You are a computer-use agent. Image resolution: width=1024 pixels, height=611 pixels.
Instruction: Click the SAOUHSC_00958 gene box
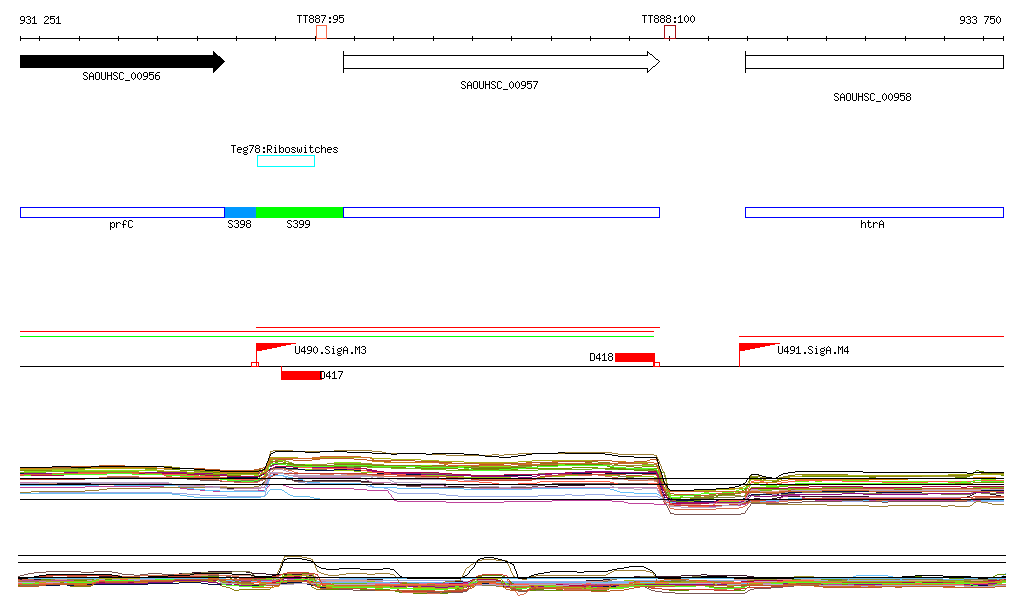(x=873, y=62)
